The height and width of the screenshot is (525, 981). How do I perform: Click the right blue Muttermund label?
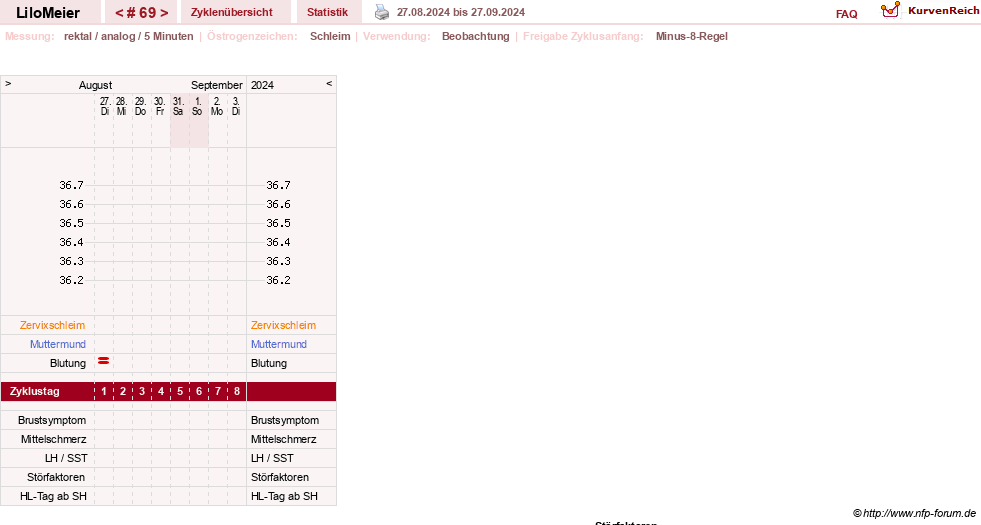[279, 344]
